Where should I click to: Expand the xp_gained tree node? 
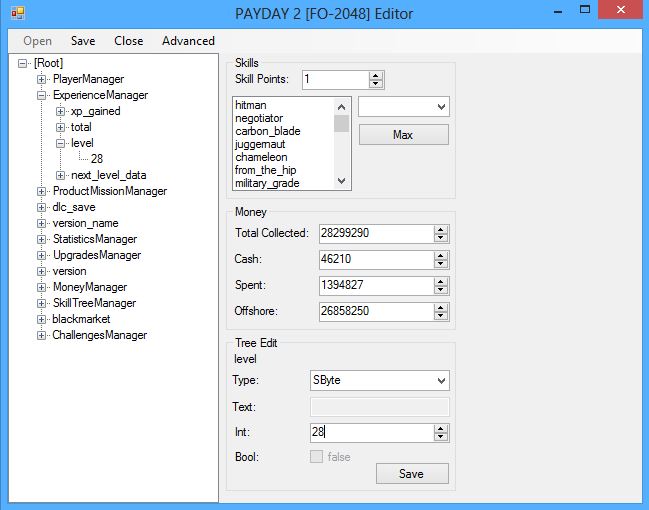[60, 111]
